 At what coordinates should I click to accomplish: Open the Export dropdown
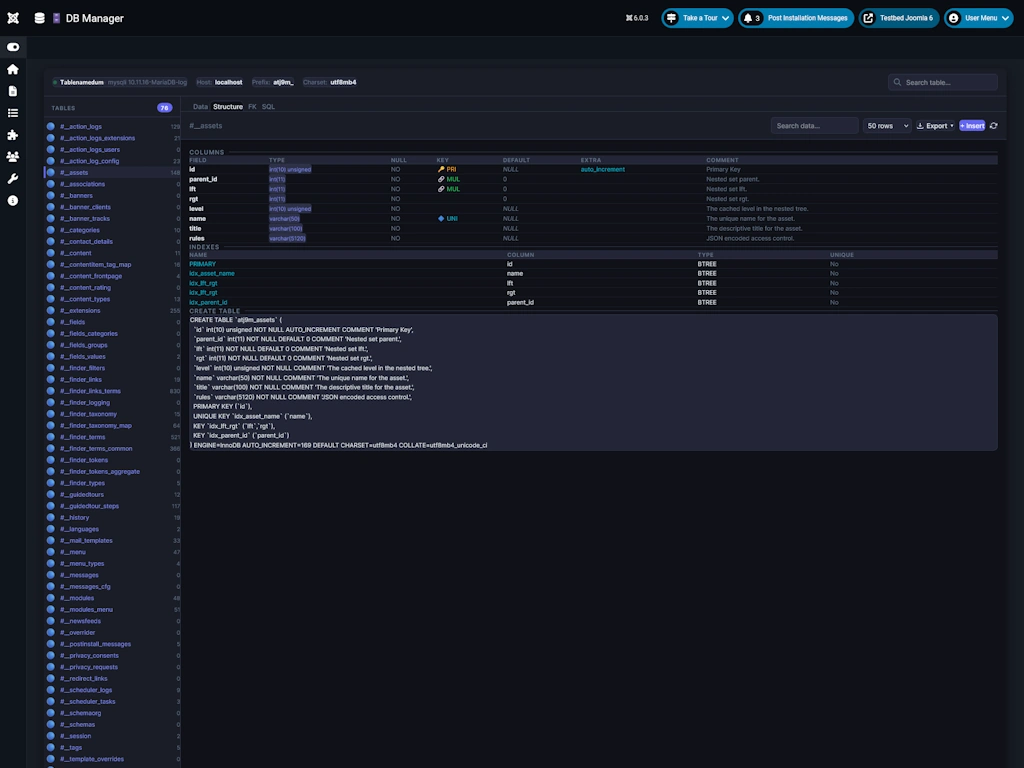click(x=935, y=126)
